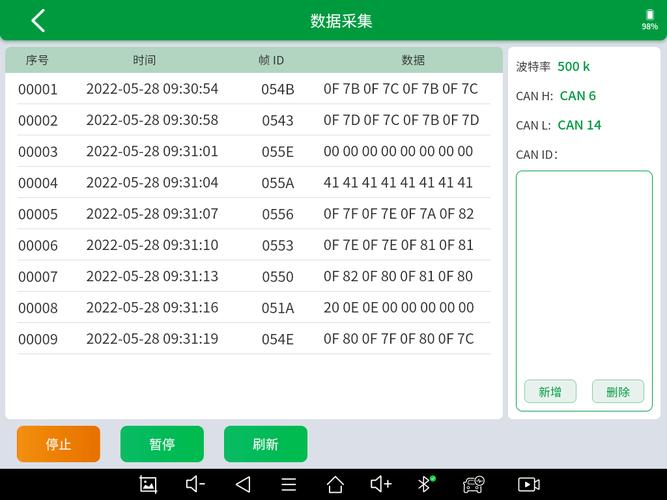Check the battery icon showing 98%
The image size is (667, 500).
click(x=650, y=15)
